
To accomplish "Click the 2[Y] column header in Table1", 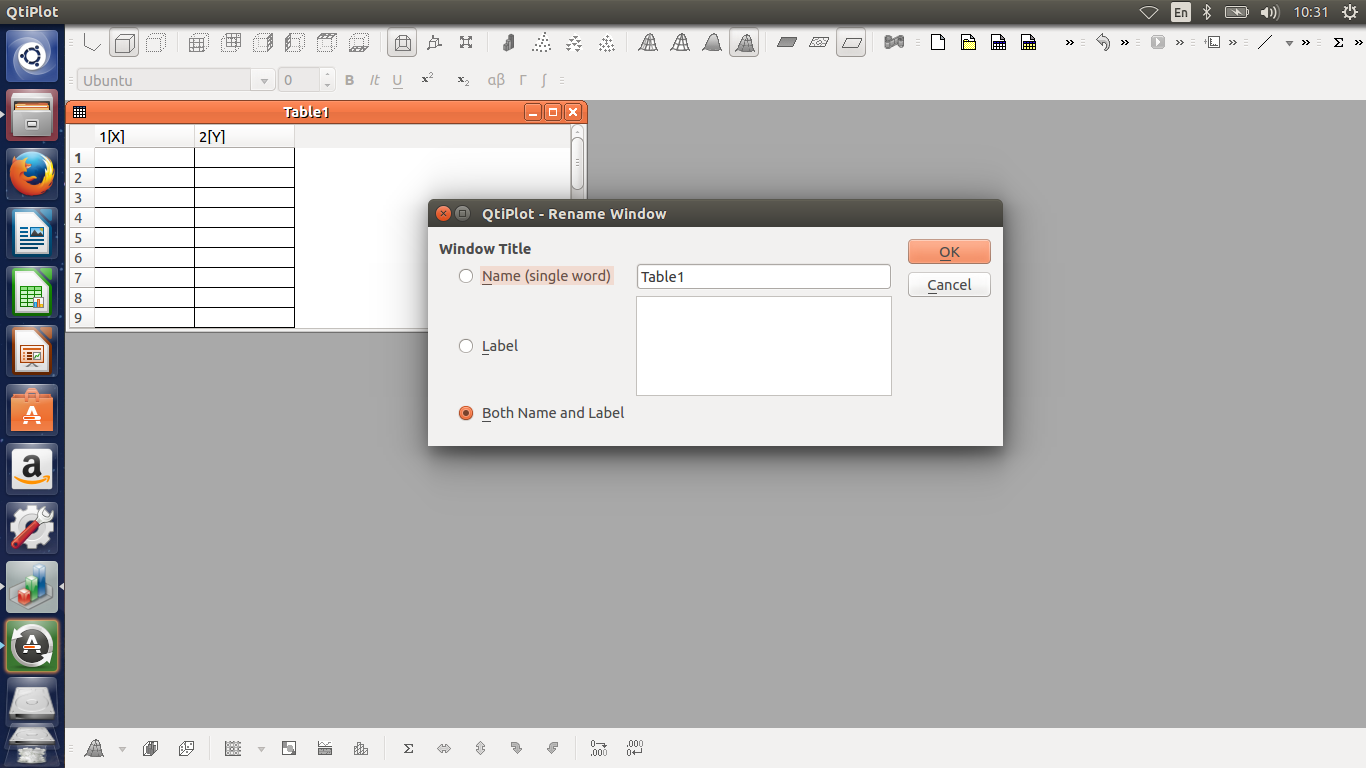I will tap(245, 137).
